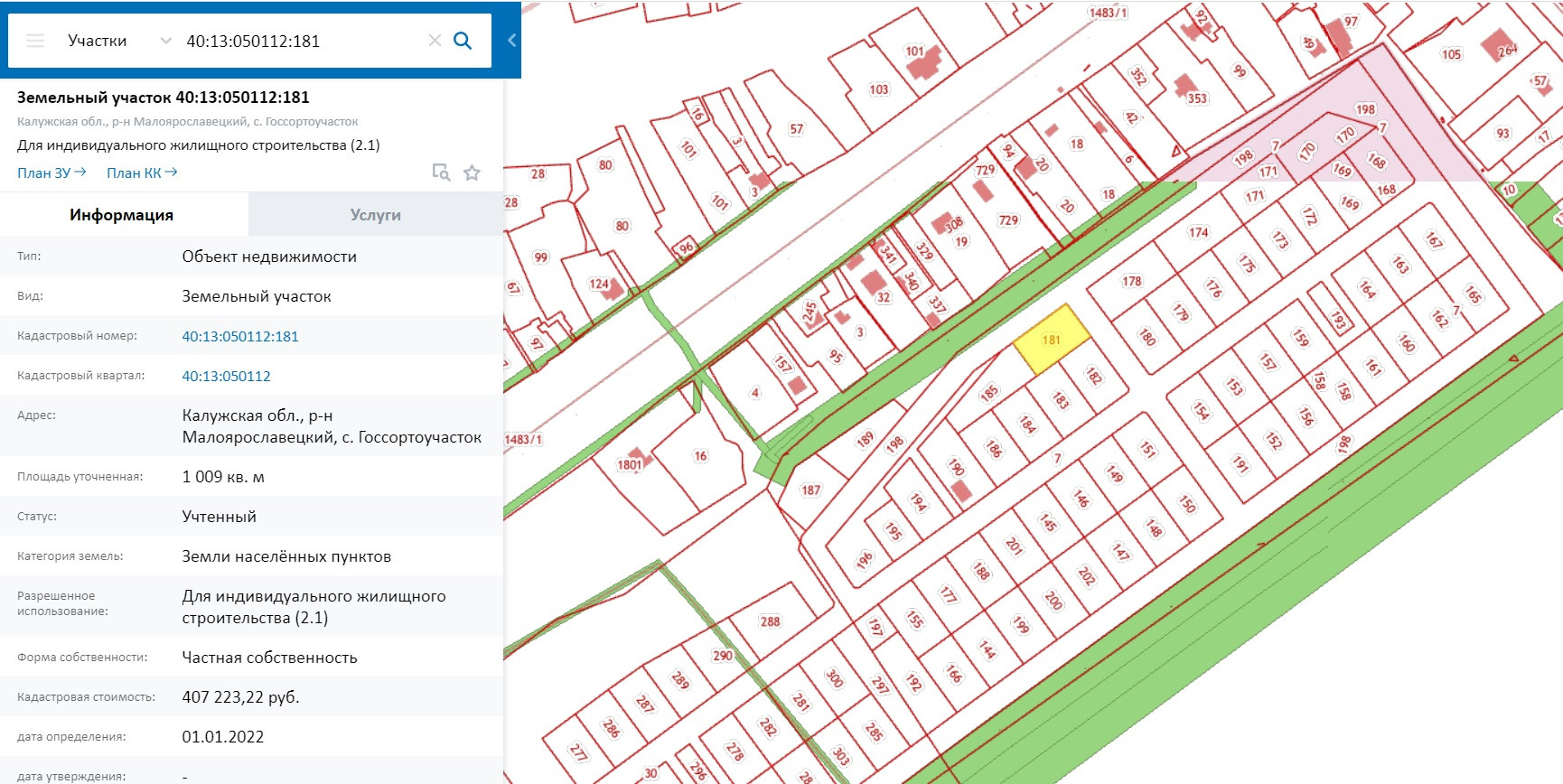Open the План ЗУ link
The image size is (1563, 784).
tap(51, 173)
